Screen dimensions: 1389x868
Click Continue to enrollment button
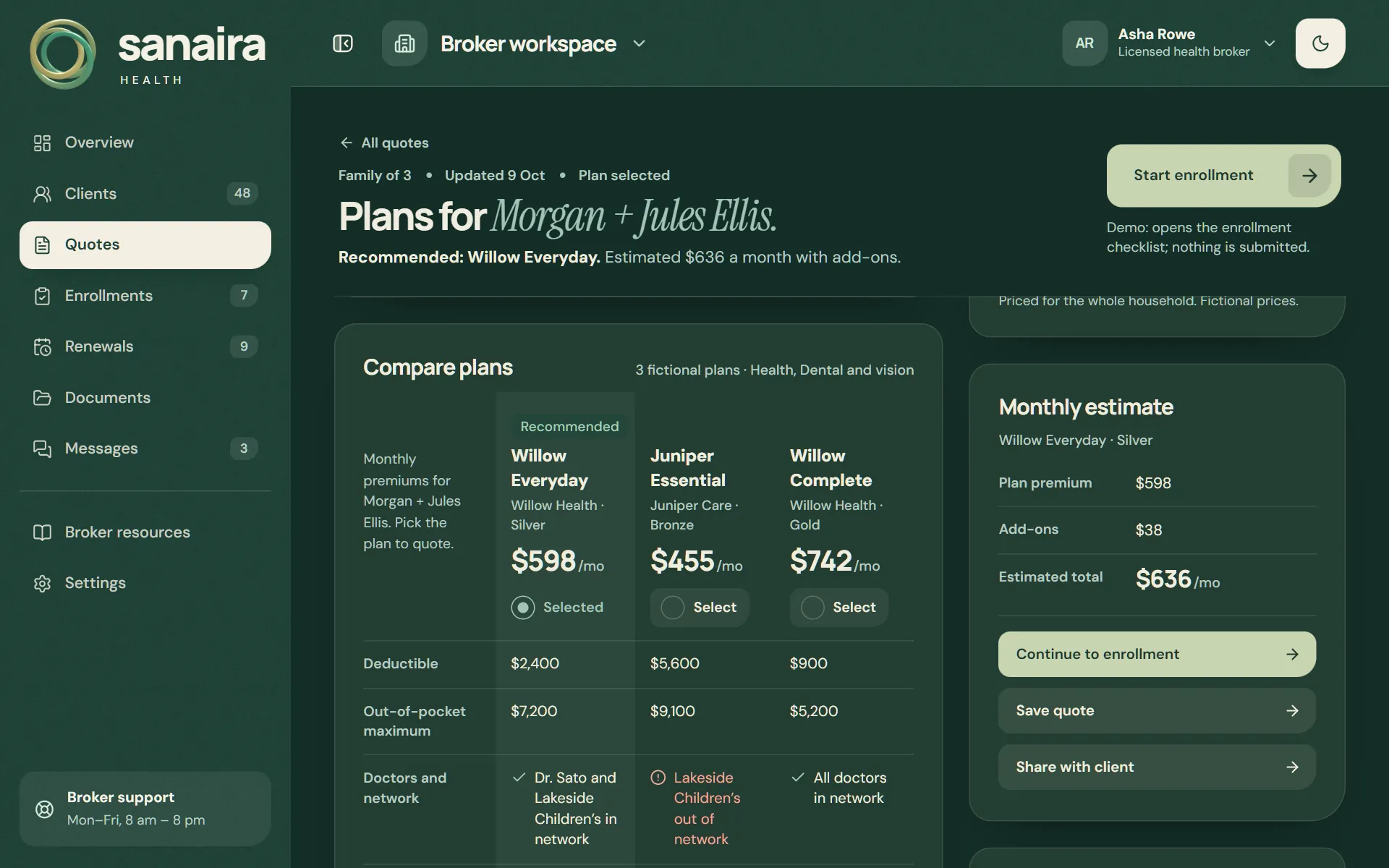[1157, 654]
